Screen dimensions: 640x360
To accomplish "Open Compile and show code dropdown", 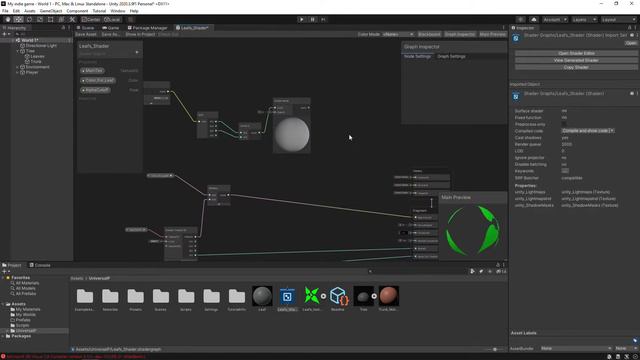I will pyautogui.click(x=588, y=131).
